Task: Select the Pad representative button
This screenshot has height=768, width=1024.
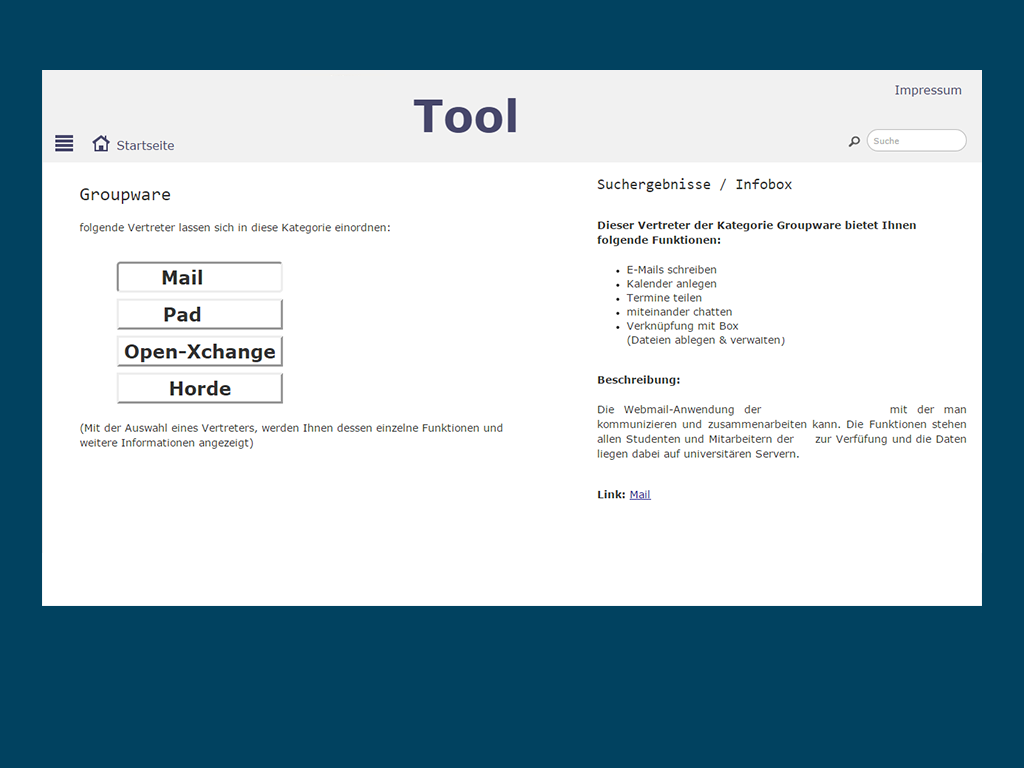Action: [200, 314]
